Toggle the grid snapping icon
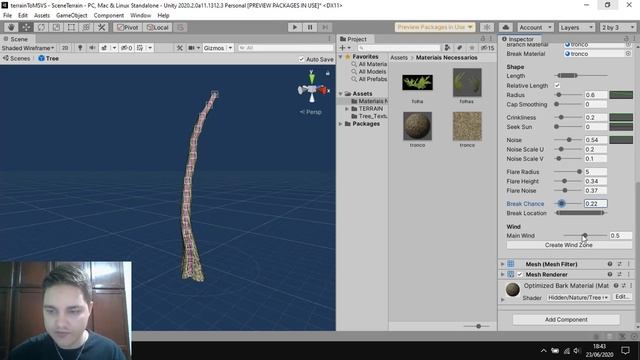 coord(180,27)
